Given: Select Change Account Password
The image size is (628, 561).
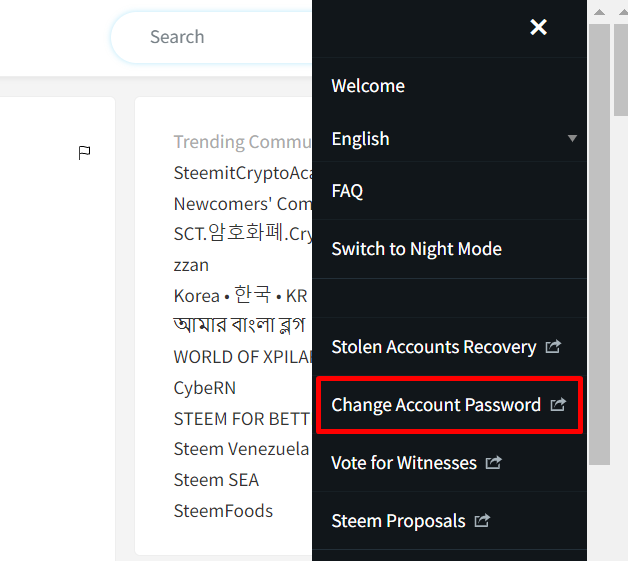Looking at the screenshot, I should [x=435, y=405].
